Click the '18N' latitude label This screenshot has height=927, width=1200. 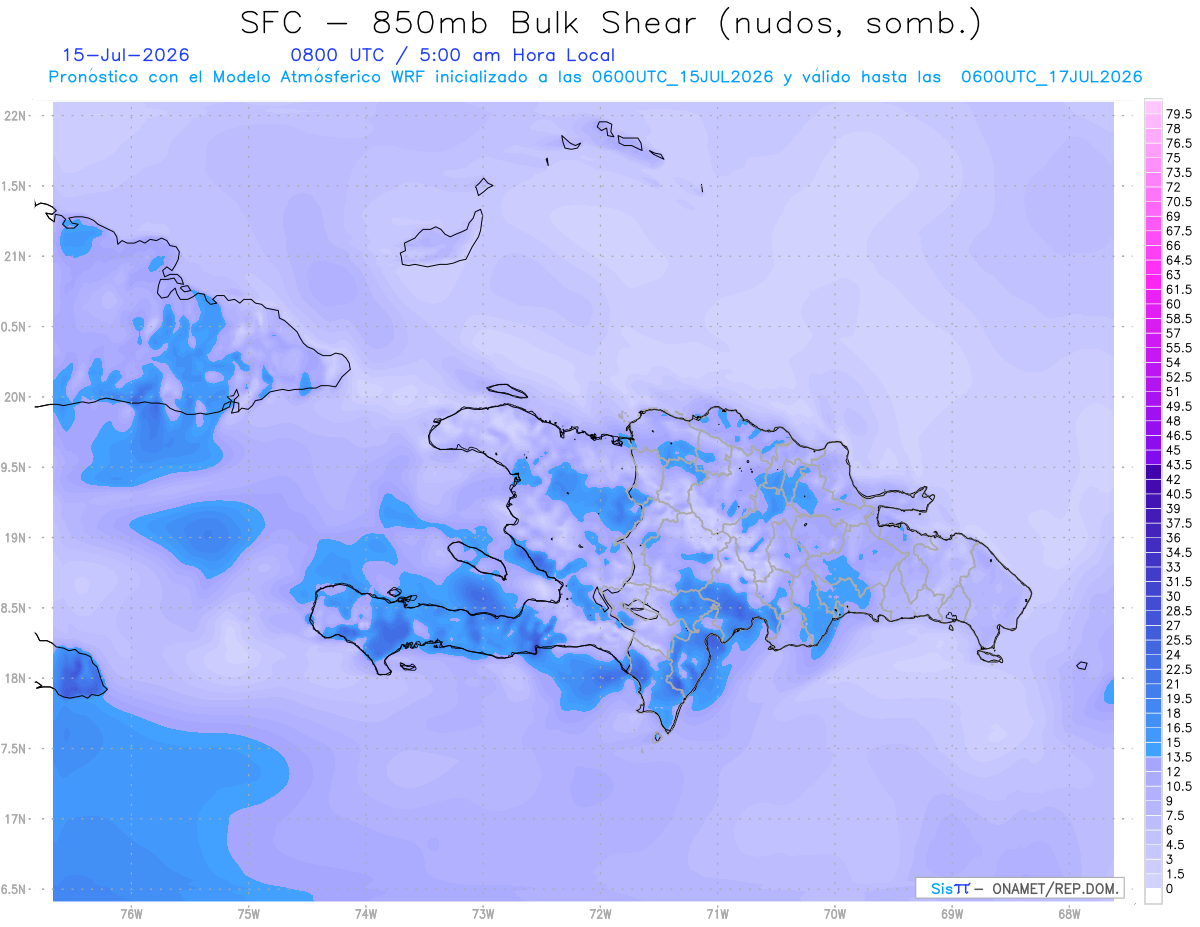tap(16, 679)
